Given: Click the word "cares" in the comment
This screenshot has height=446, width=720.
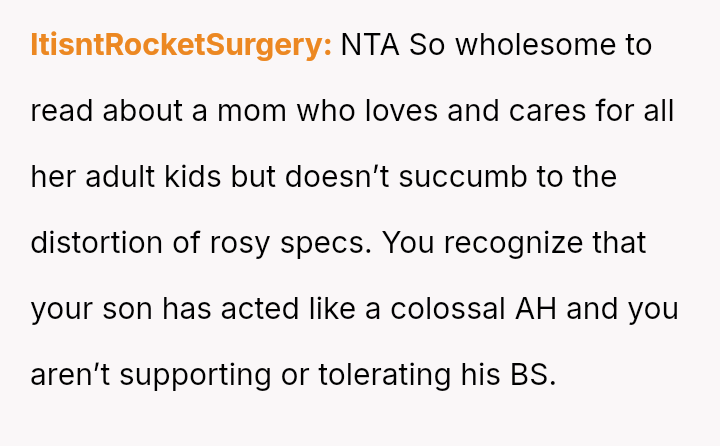Looking at the screenshot, I should coord(544,111).
